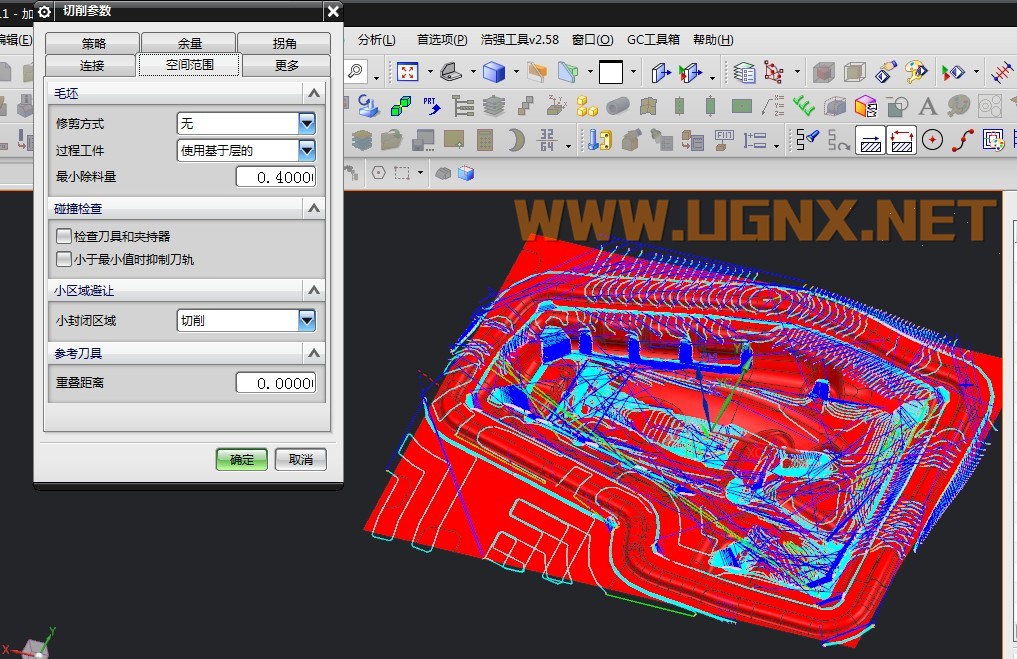Open the 窗口(O) menu
Image resolution: width=1017 pixels, height=659 pixels.
(x=592, y=40)
